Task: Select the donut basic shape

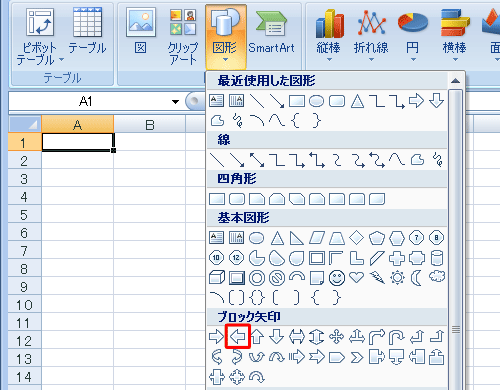Action: coord(257,278)
